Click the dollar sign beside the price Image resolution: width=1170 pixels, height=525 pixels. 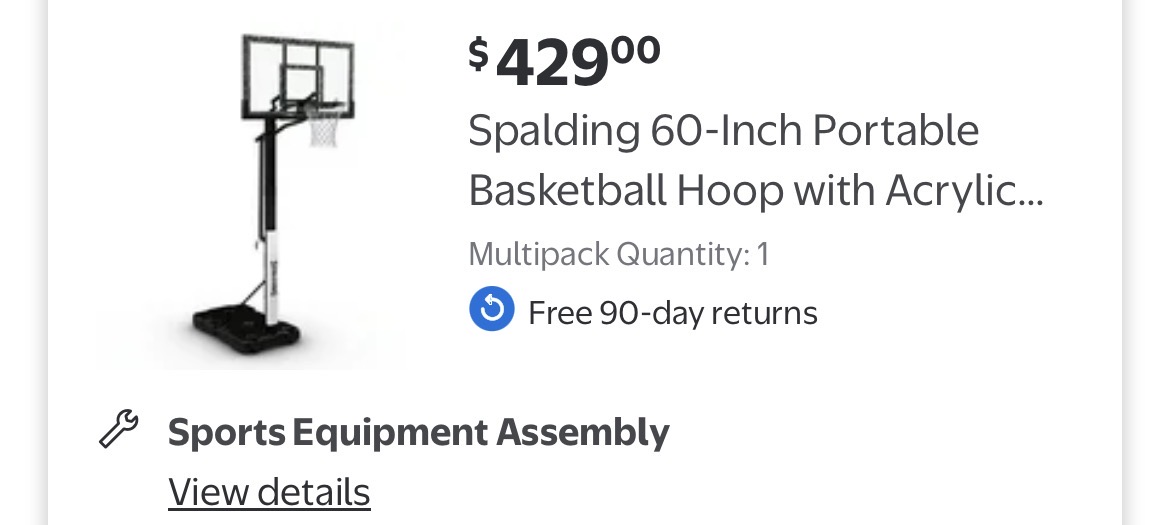(x=479, y=54)
